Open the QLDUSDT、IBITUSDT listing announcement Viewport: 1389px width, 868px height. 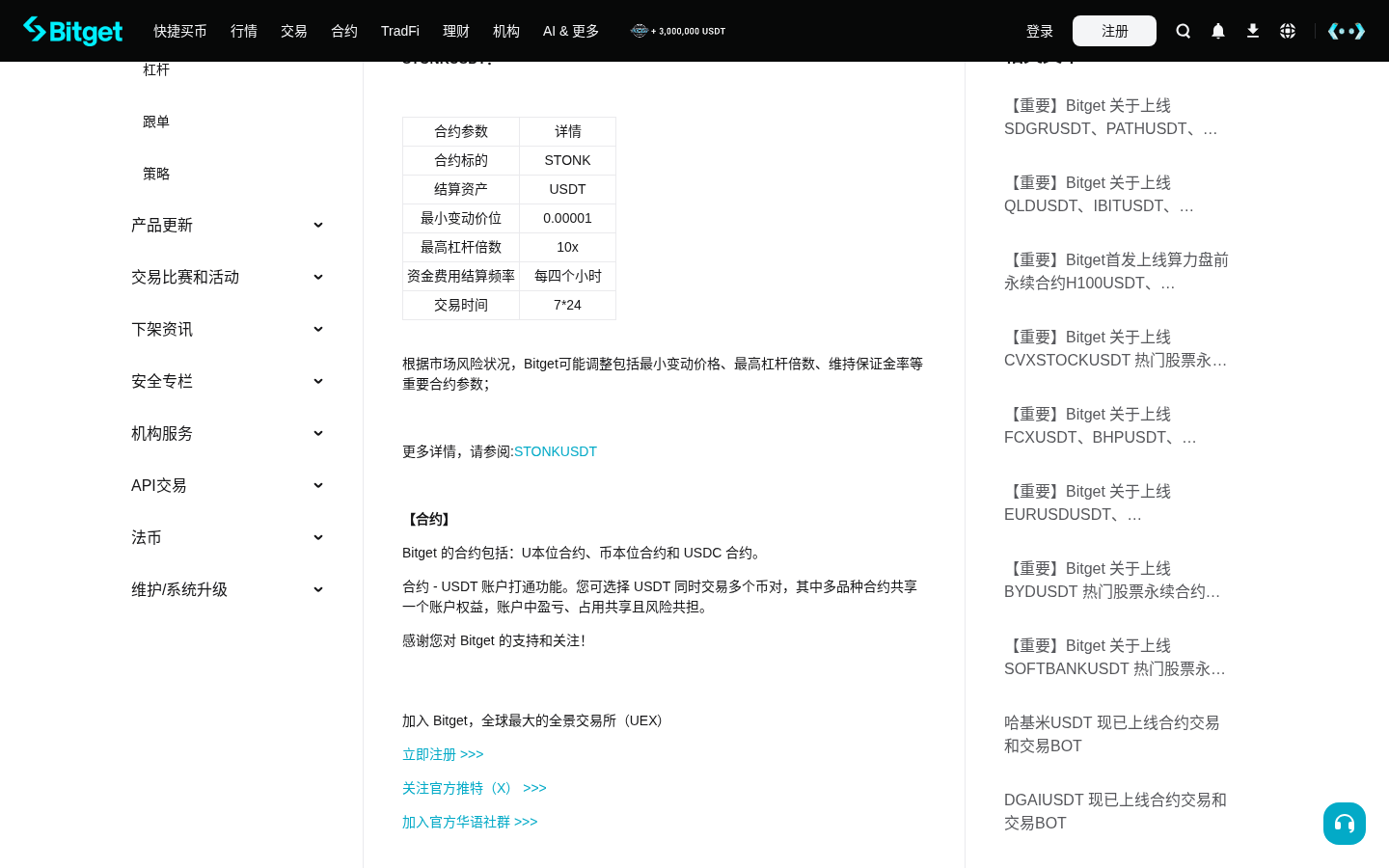[x=1116, y=194]
